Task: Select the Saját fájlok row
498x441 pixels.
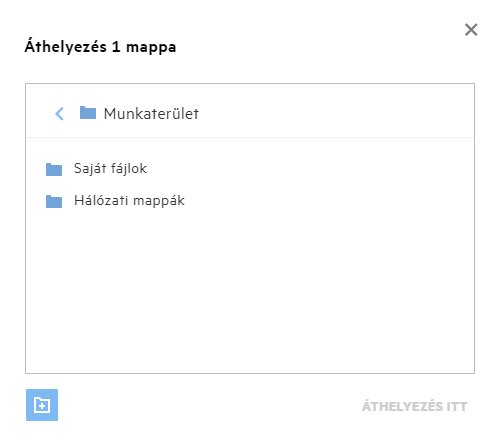Action: pos(250,169)
